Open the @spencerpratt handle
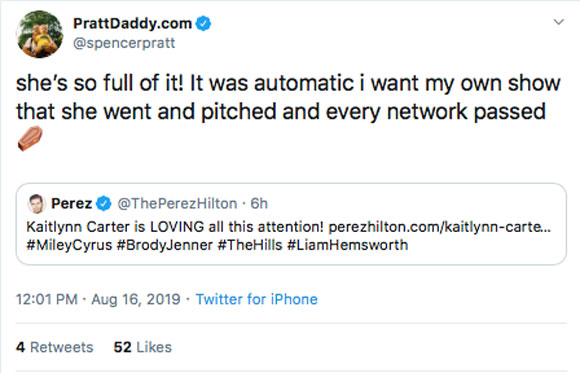 124,43
